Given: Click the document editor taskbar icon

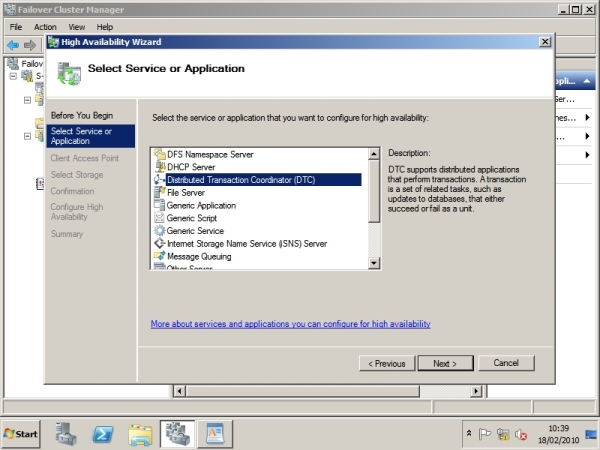Looking at the screenshot, I should [215, 434].
